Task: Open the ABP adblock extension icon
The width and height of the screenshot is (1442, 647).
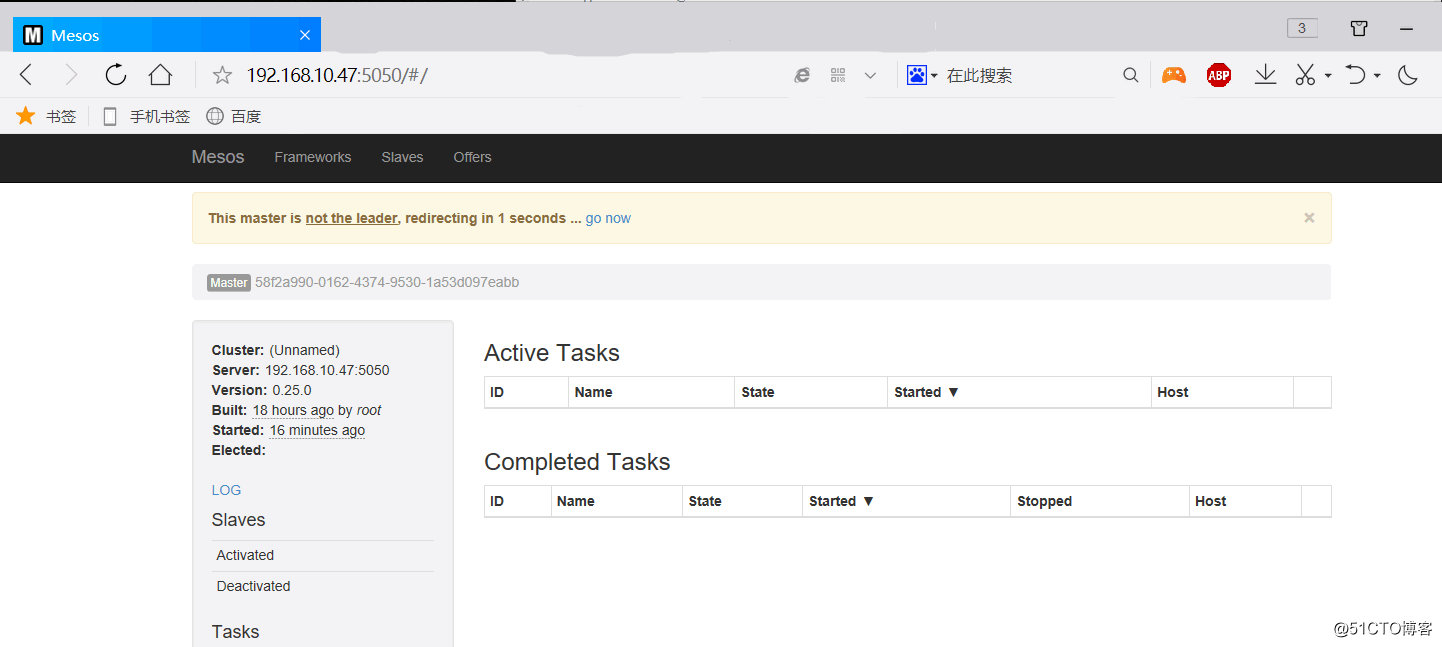Action: (x=1218, y=75)
